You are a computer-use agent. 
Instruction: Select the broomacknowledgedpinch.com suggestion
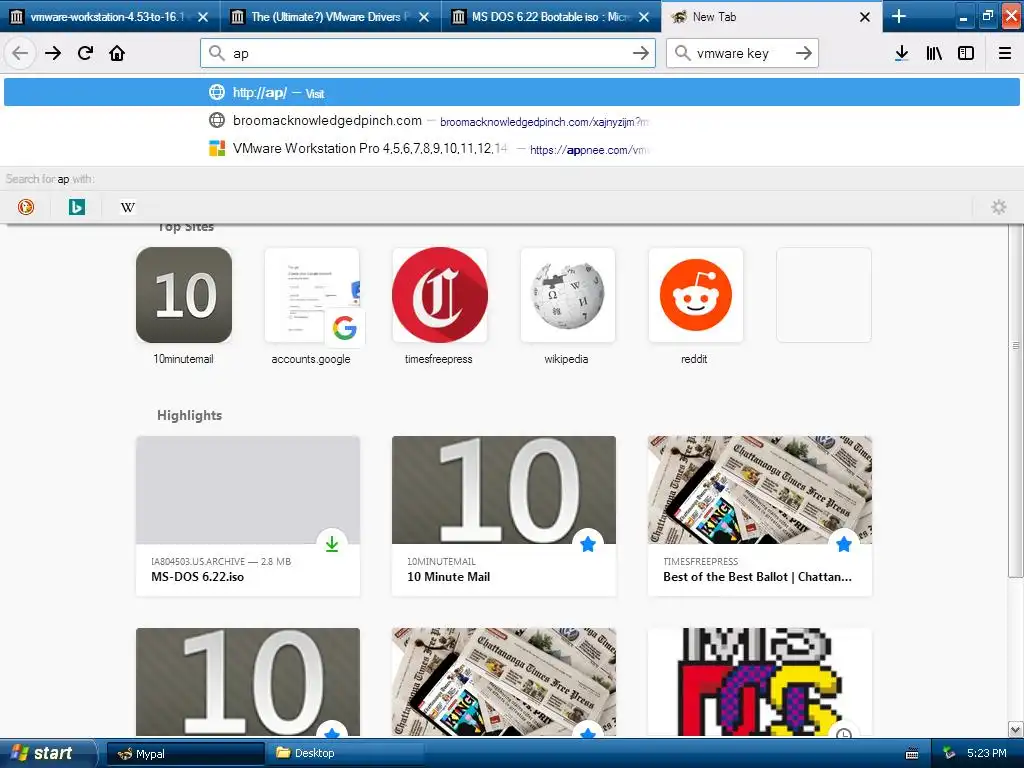[512, 121]
